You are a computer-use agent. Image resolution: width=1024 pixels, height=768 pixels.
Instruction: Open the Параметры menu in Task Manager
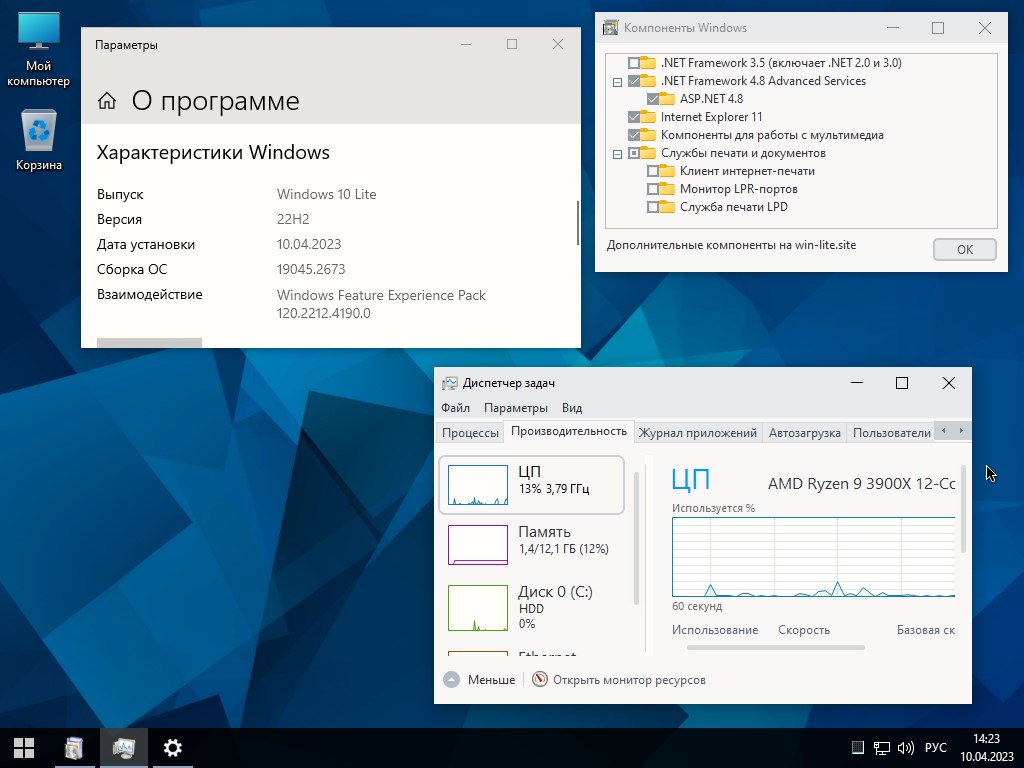click(x=515, y=407)
